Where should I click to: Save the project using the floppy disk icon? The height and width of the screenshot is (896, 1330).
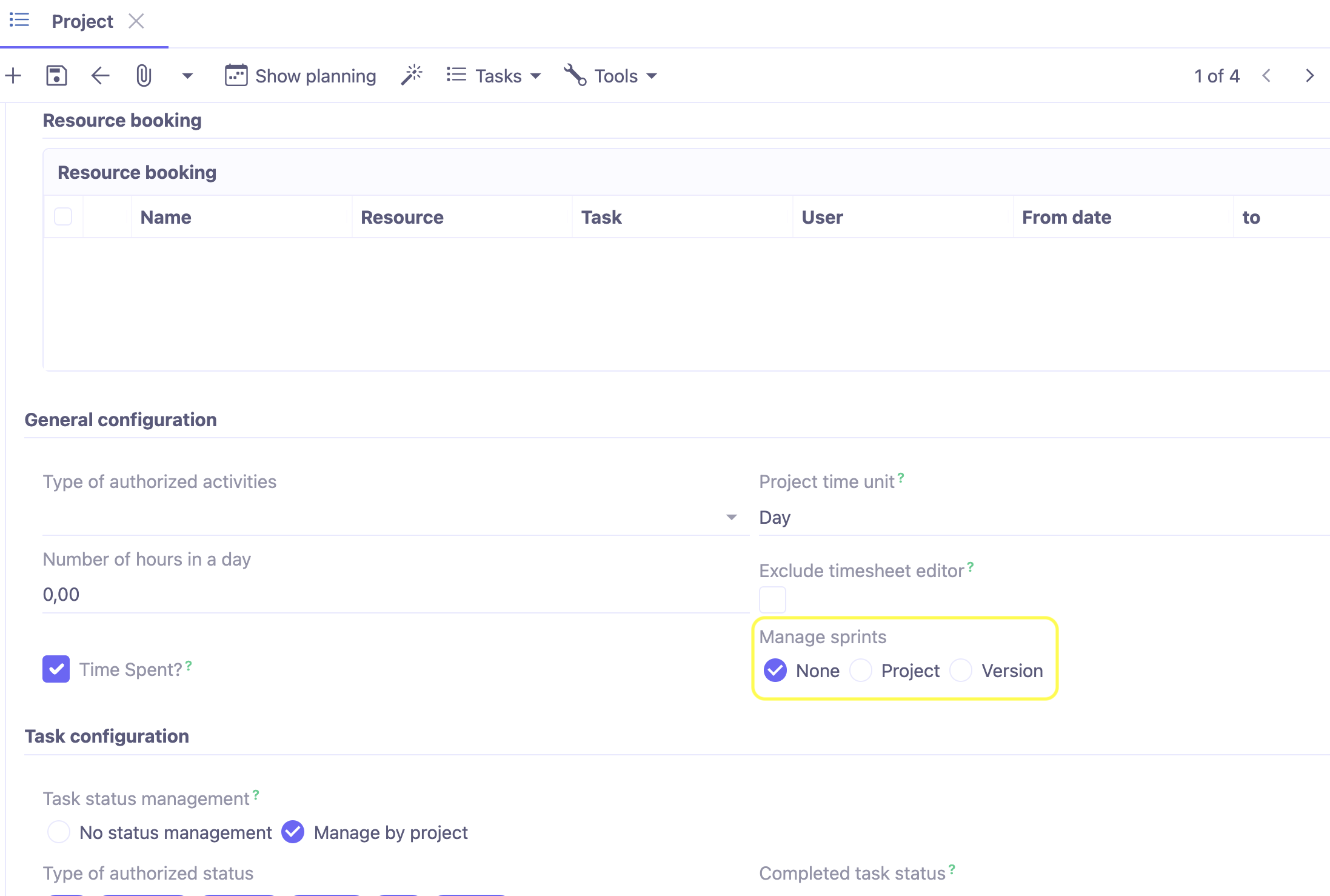[56, 75]
